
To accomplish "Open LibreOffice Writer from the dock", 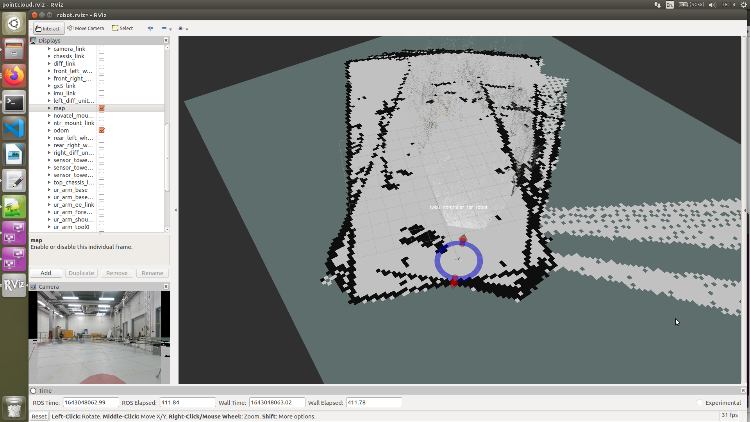I will pyautogui.click(x=14, y=154).
